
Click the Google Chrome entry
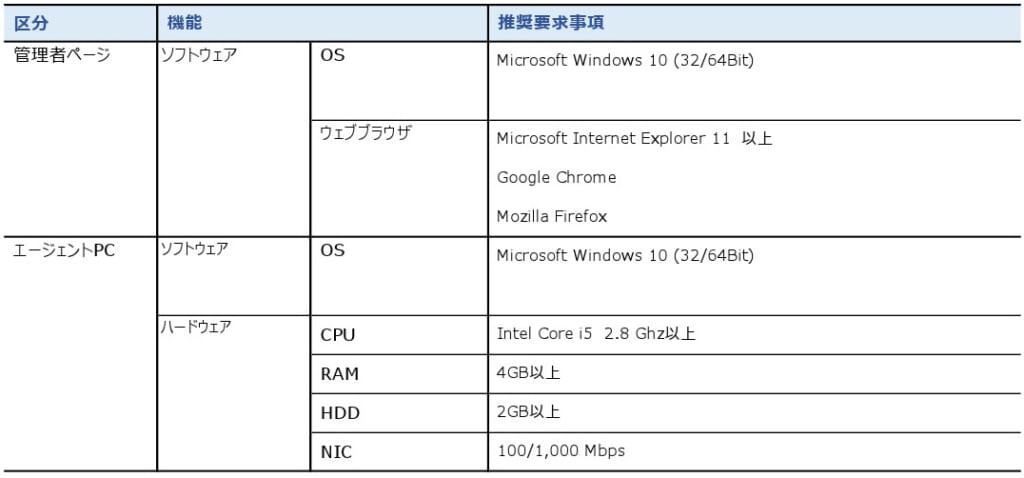pos(556,178)
